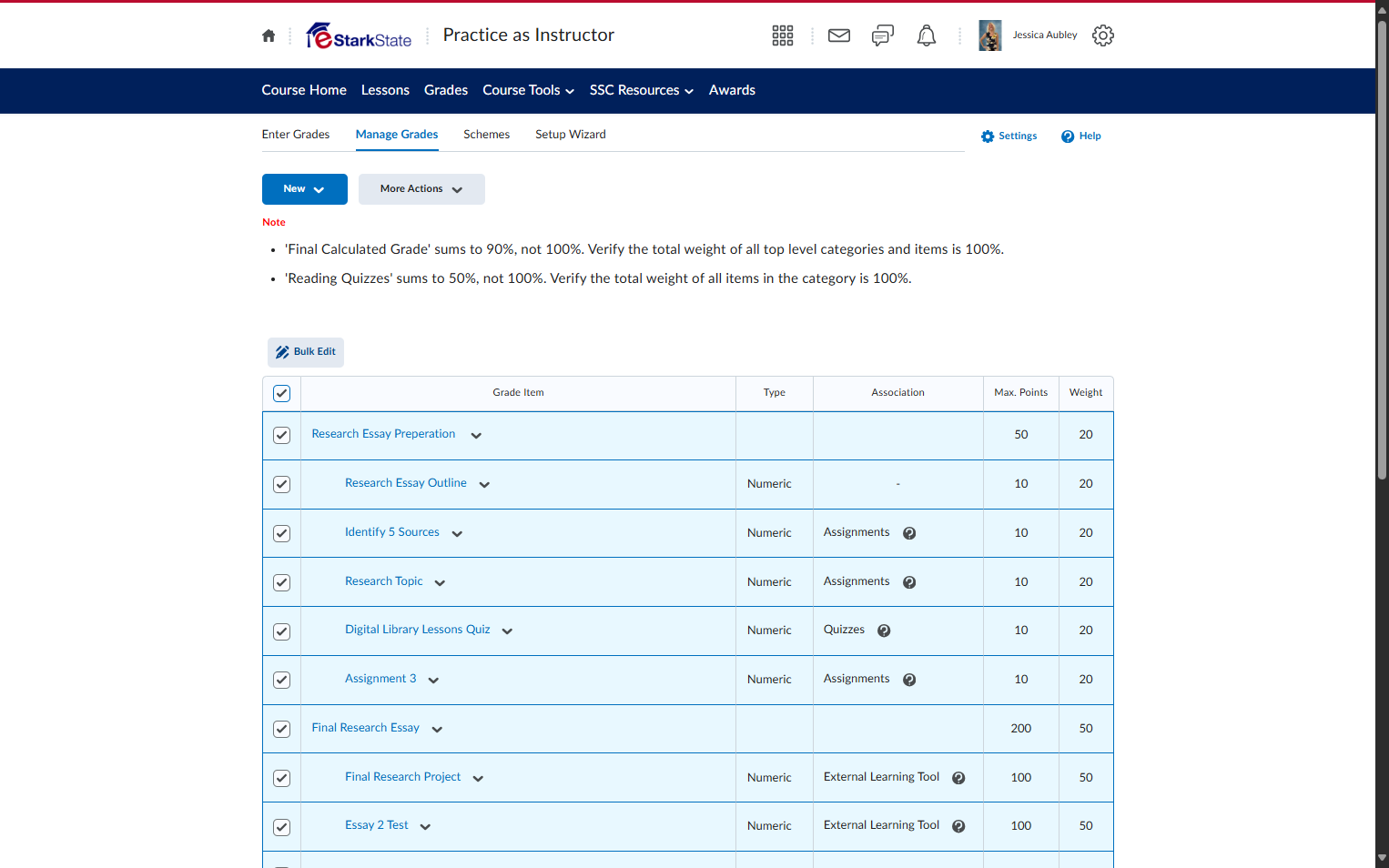Open help icon next to Quizzes association
The image size is (1389, 868).
point(884,631)
